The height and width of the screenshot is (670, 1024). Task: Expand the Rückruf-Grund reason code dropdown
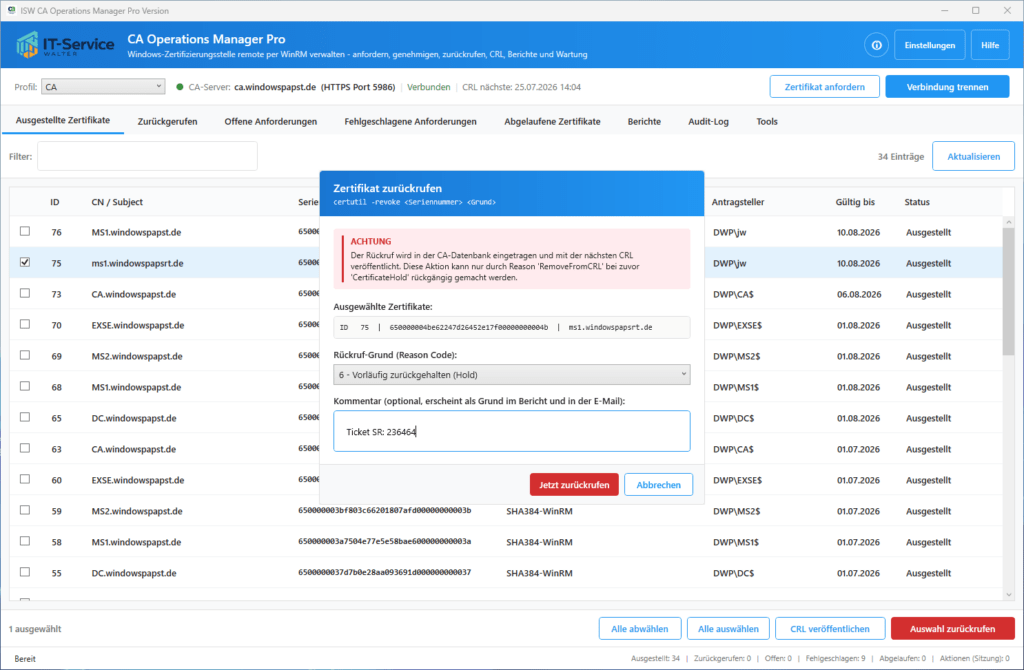click(x=511, y=375)
